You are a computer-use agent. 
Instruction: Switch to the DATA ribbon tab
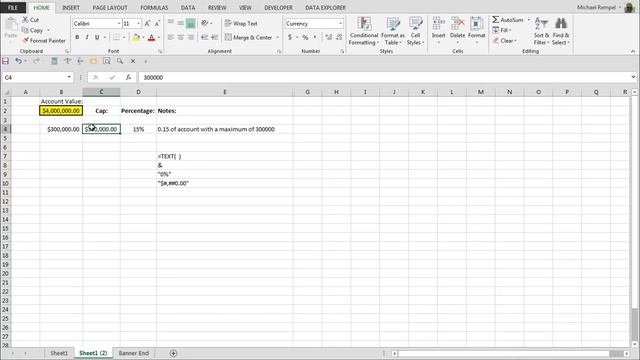click(x=188, y=8)
